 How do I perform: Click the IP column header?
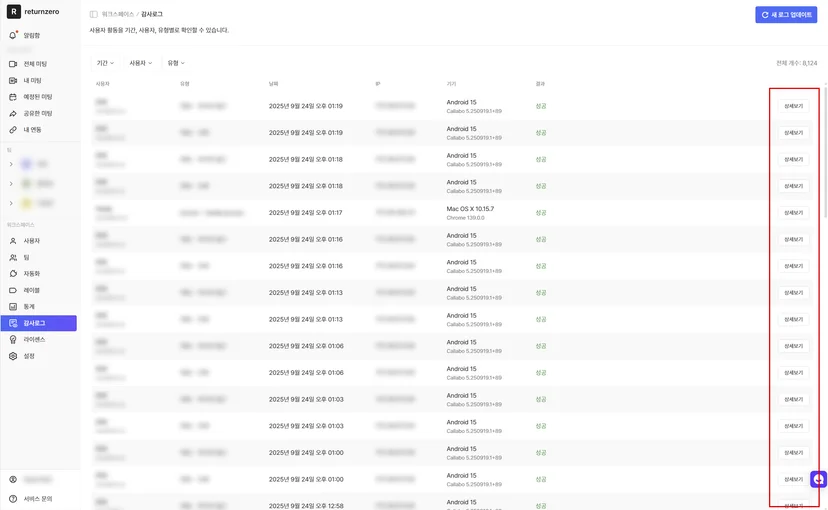click(378, 84)
